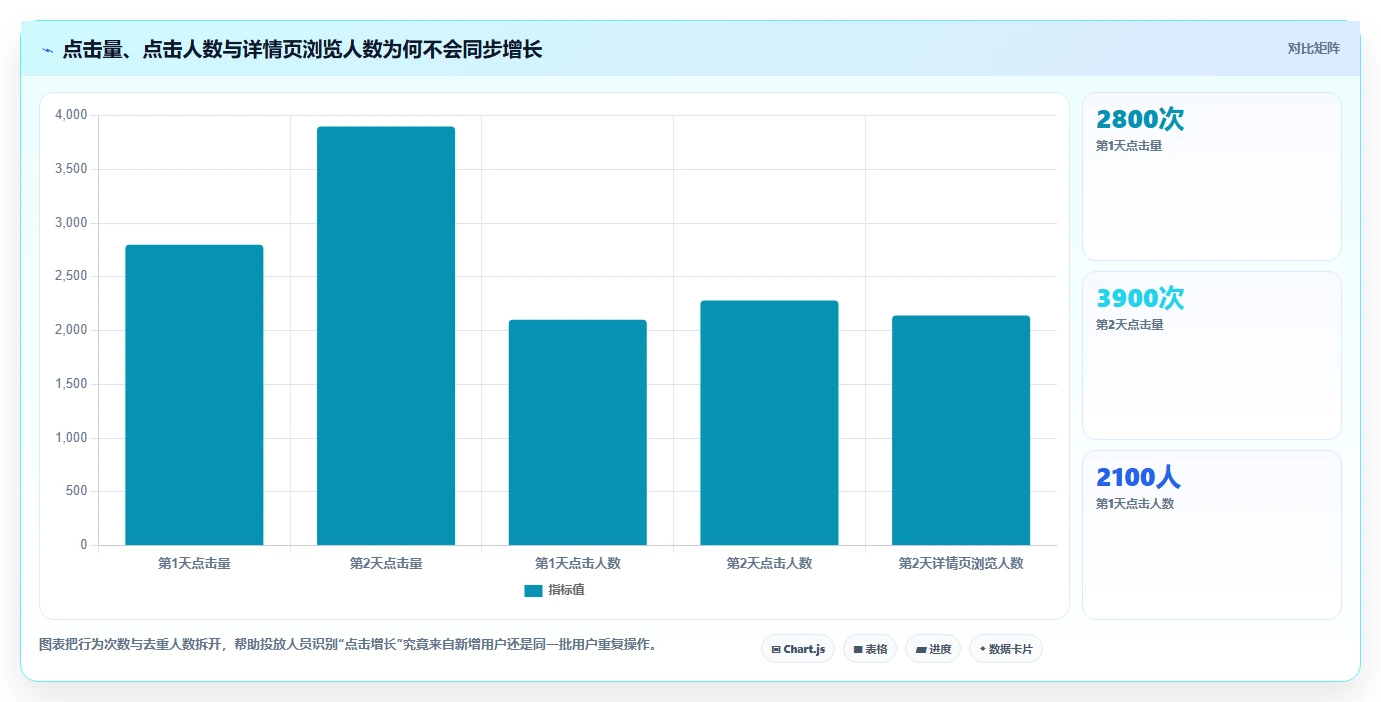Open the 2800次 metric card
1381x702 pixels.
coord(1212,177)
